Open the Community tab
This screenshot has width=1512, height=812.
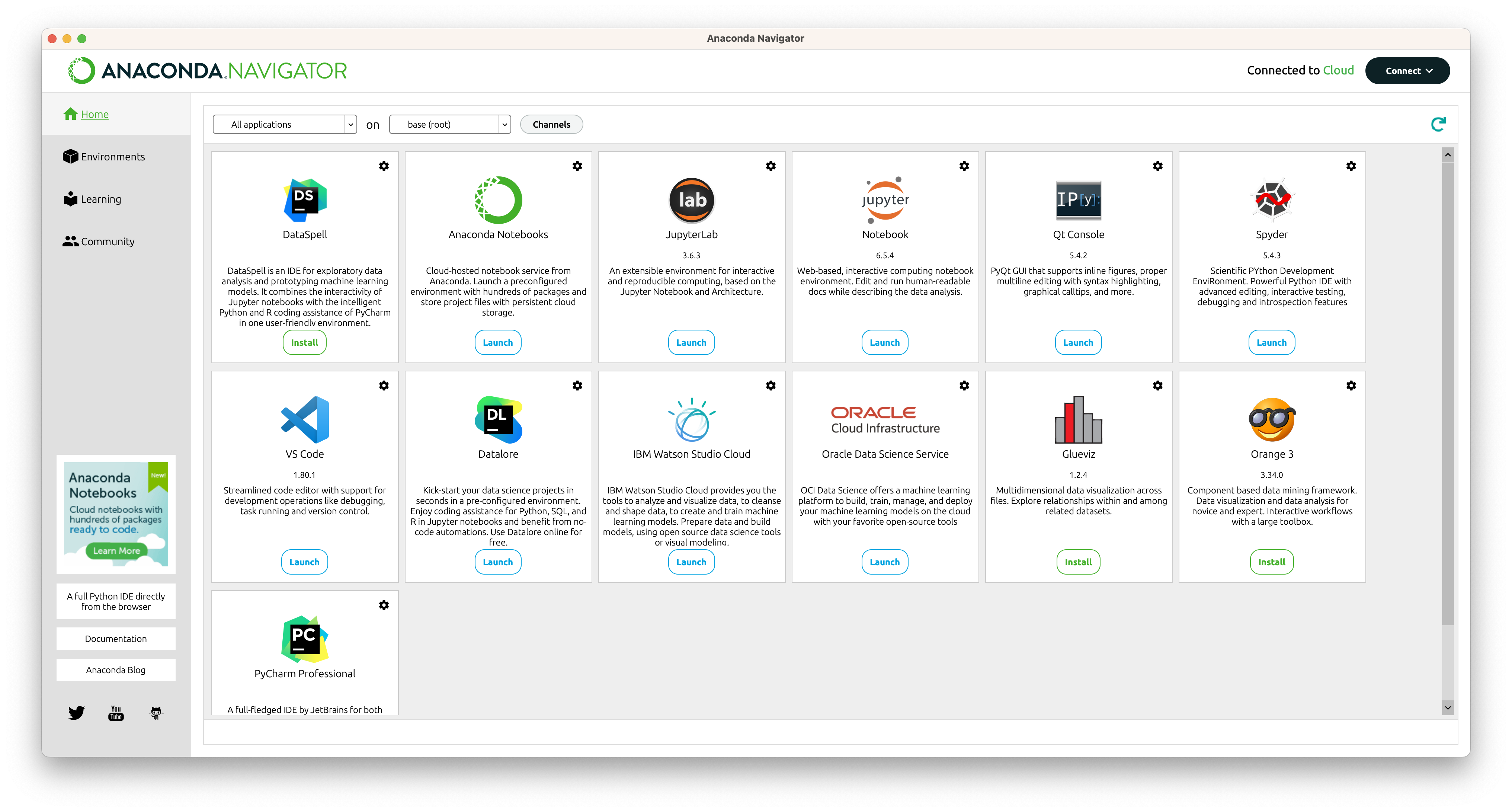point(108,241)
